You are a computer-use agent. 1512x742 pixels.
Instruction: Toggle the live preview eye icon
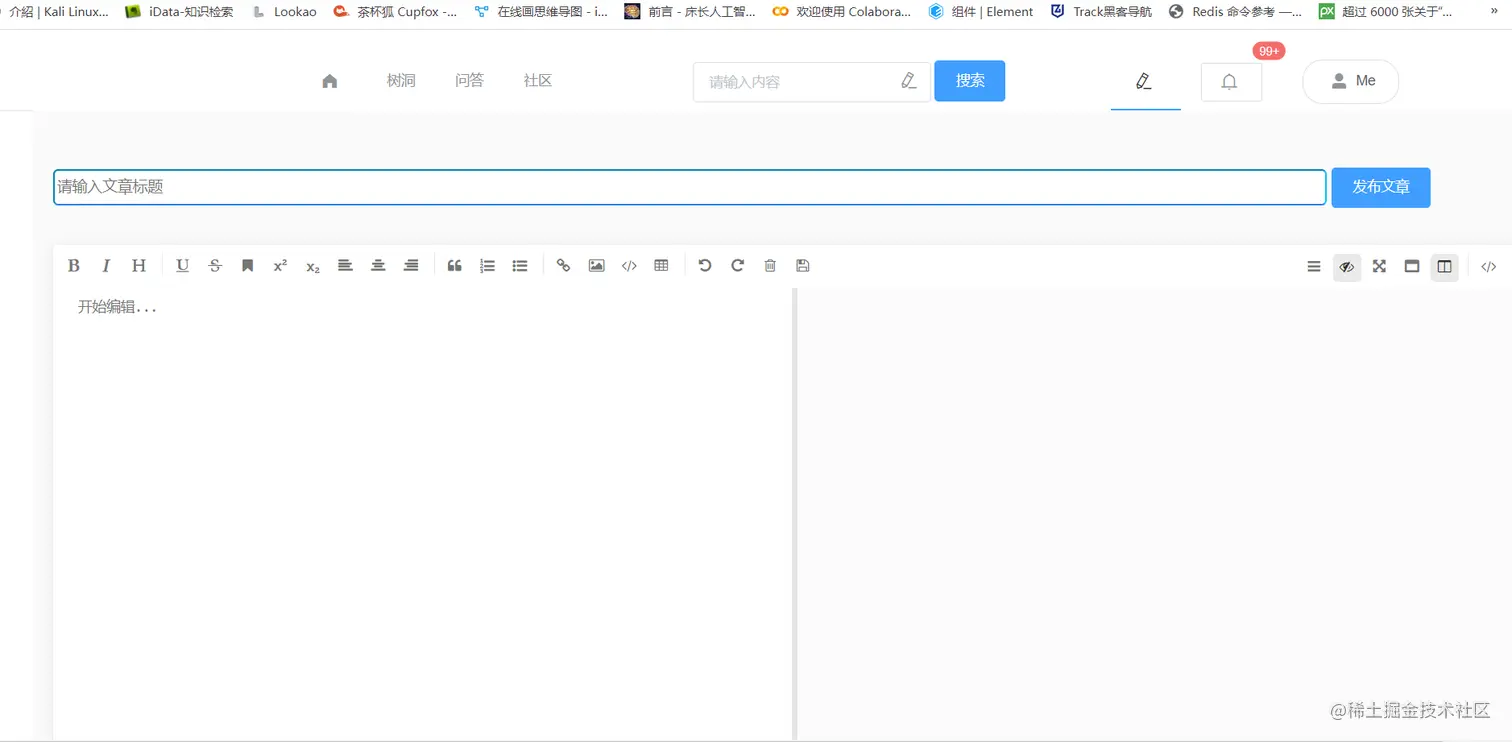(x=1347, y=267)
